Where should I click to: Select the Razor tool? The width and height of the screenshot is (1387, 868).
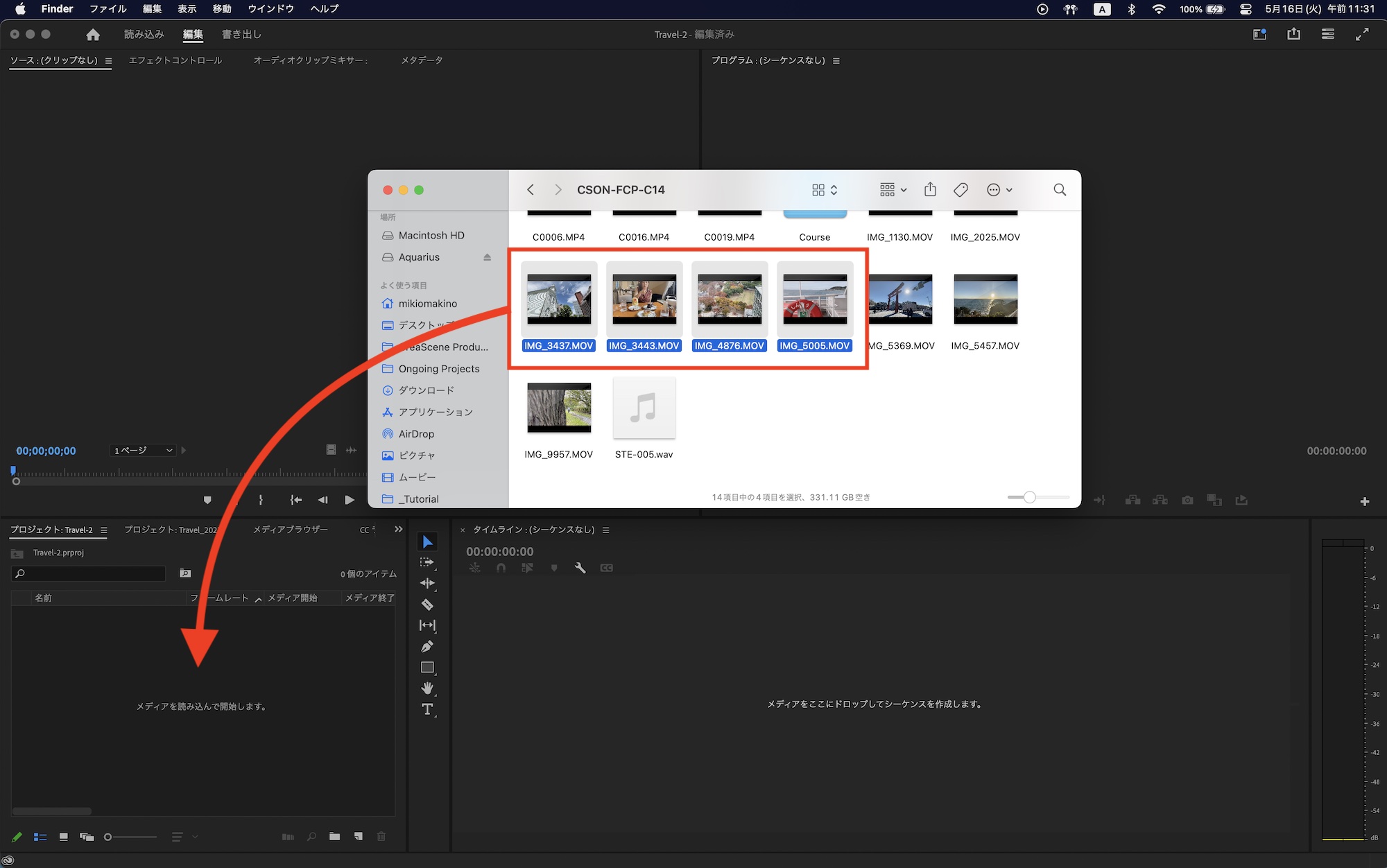tap(427, 605)
